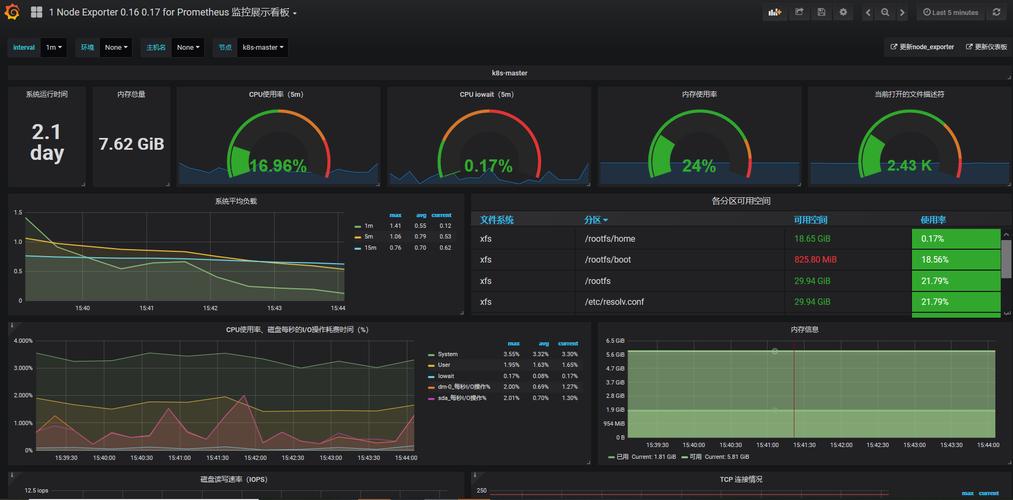Screen dimensions: 1013x500
Task: Open the dashboard title dropdown
Action: (173, 13)
